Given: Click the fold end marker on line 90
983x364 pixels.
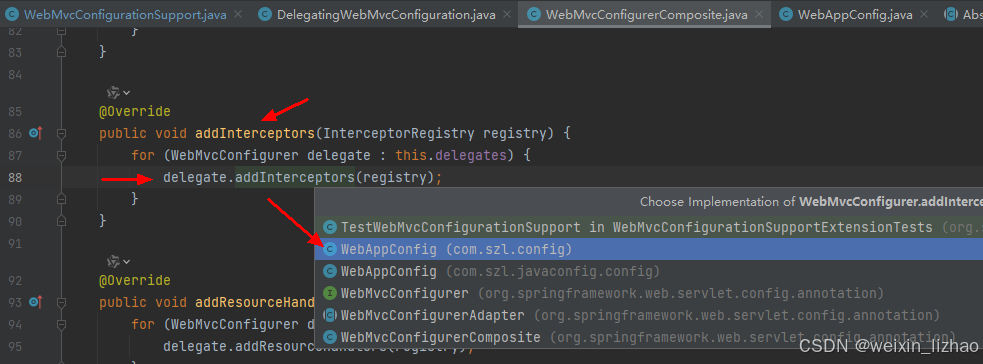Looking at the screenshot, I should point(61,221).
